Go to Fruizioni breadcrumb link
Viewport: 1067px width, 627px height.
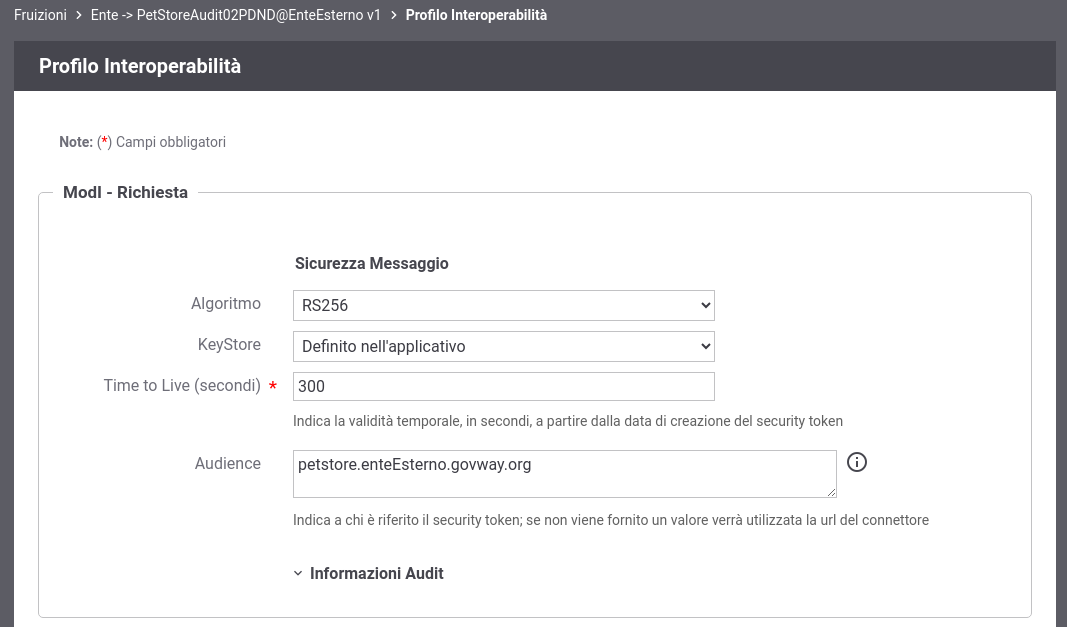[40, 15]
